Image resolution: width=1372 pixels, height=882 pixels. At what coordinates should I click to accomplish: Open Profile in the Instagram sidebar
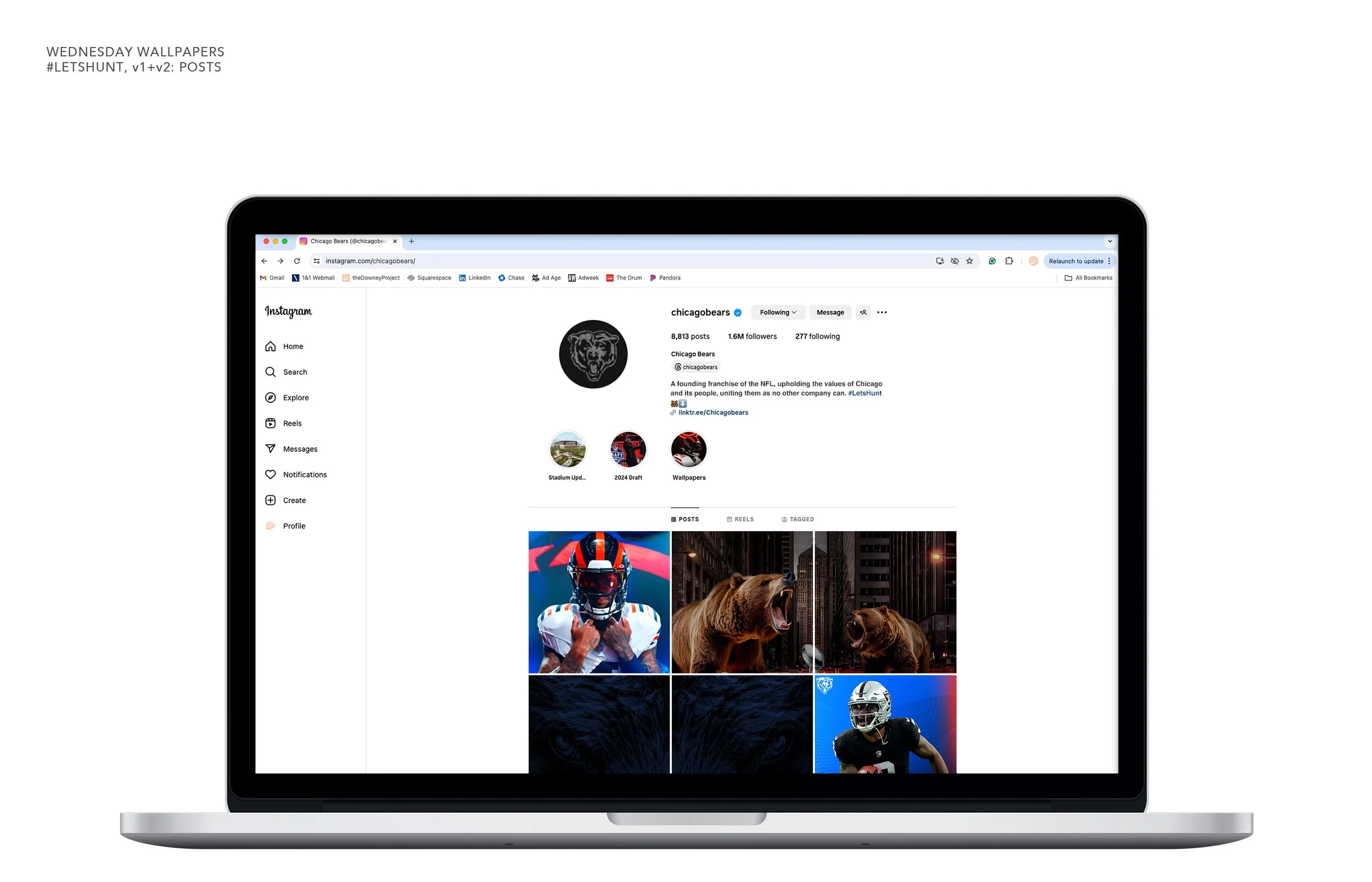[x=285, y=526]
